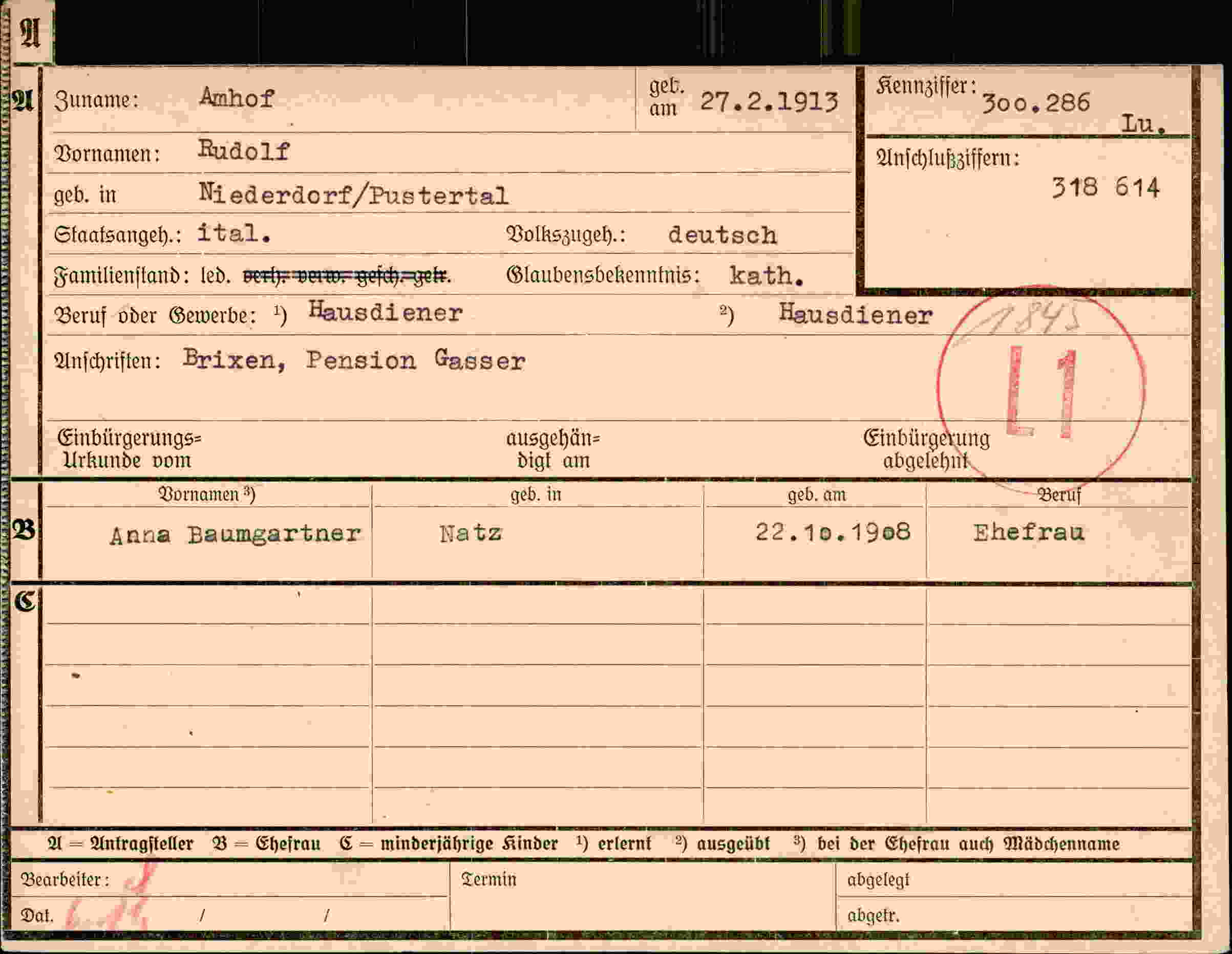Click the red circular "L1" stamp
This screenshot has width=1232, height=954.
[x=1042, y=389]
